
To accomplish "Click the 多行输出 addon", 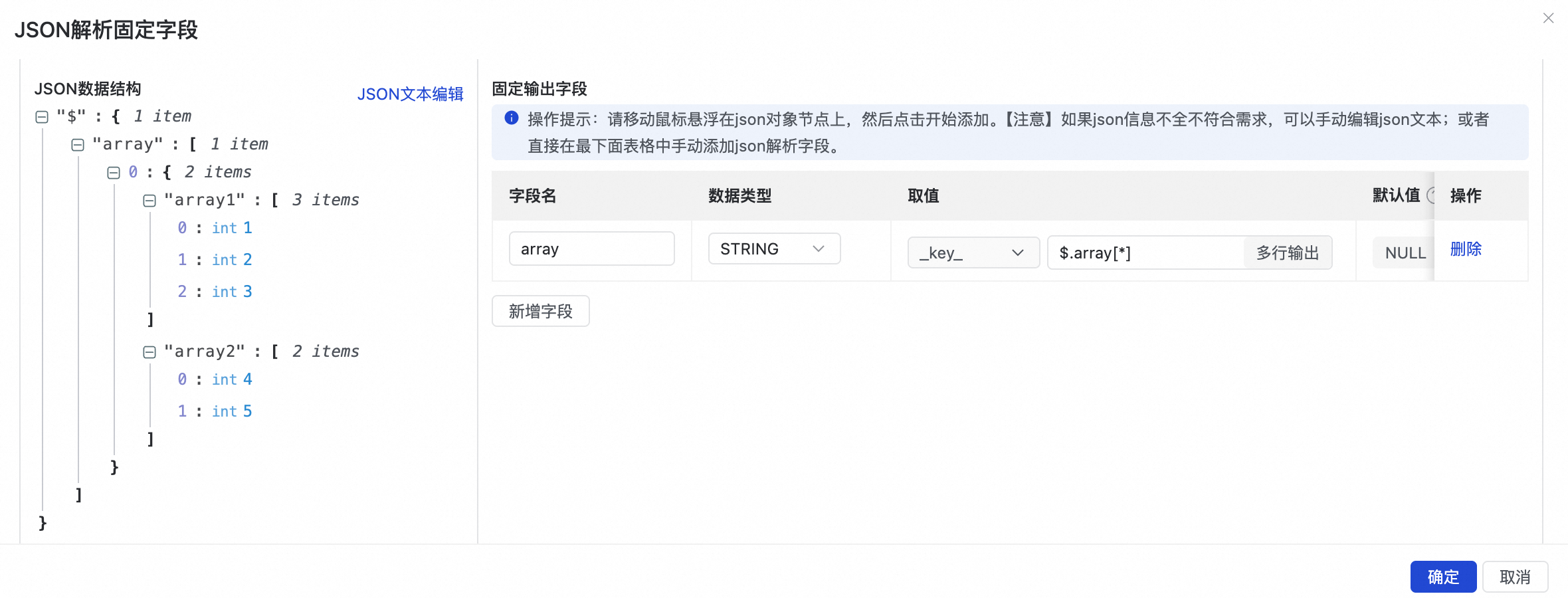I will [1288, 253].
